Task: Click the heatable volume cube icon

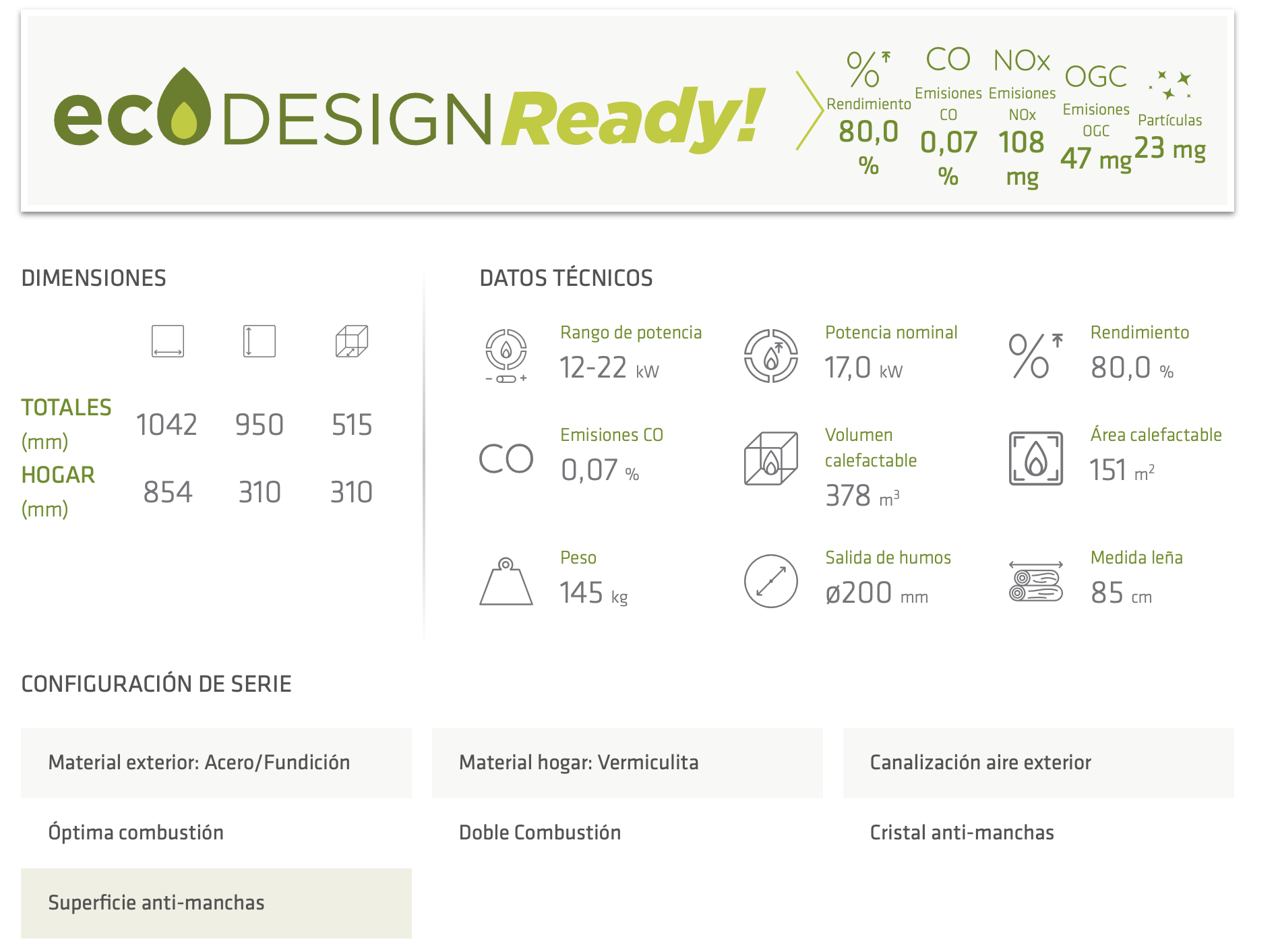Action: coord(770,458)
